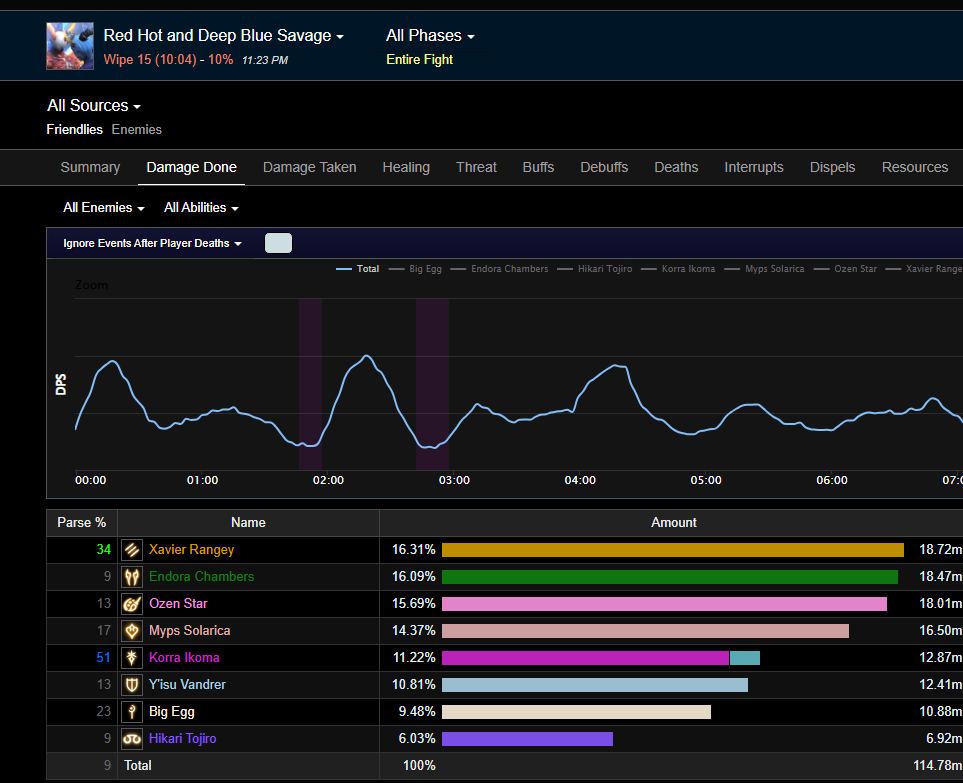Click Myps Solarica's job icon
This screenshot has height=783, width=963.
pos(132,631)
